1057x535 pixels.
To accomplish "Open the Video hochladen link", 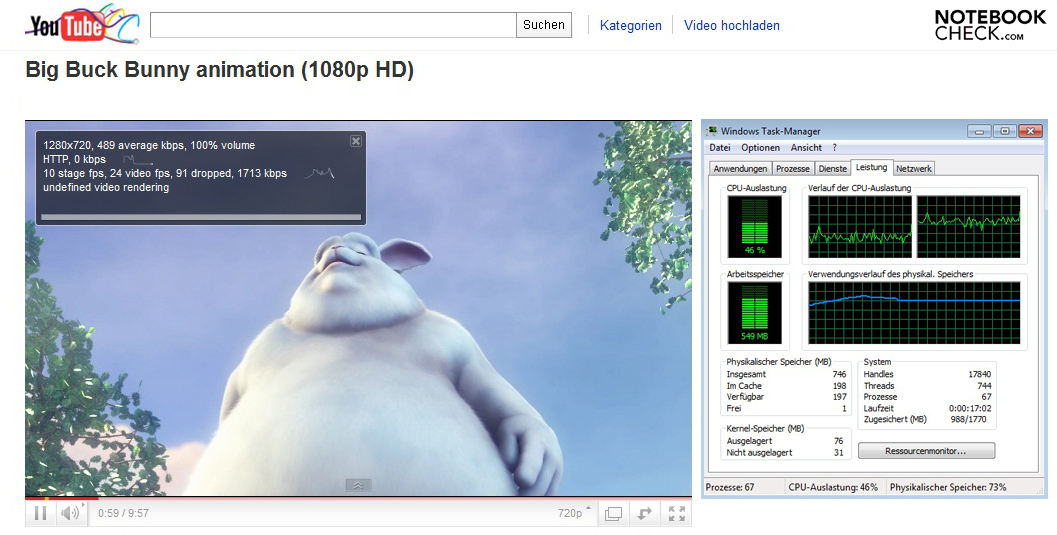I will tap(731, 26).
